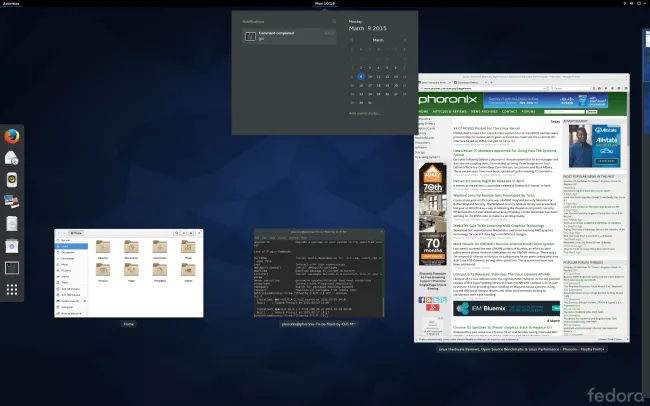Image resolution: width=650 pixels, height=406 pixels.
Task: Select Trash in Files sidebar
Action: (71, 282)
